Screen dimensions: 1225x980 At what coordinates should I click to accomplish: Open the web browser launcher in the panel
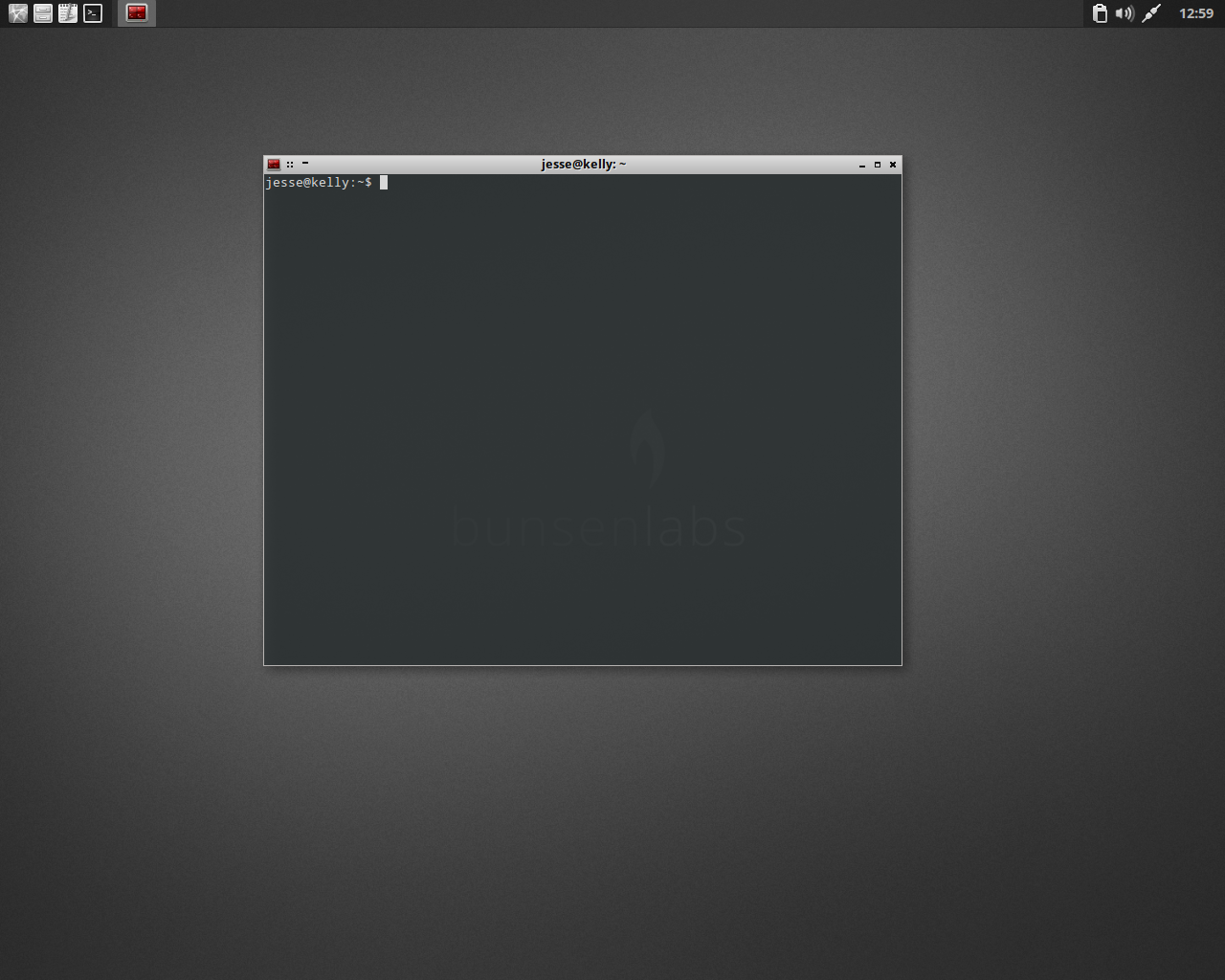(18, 13)
